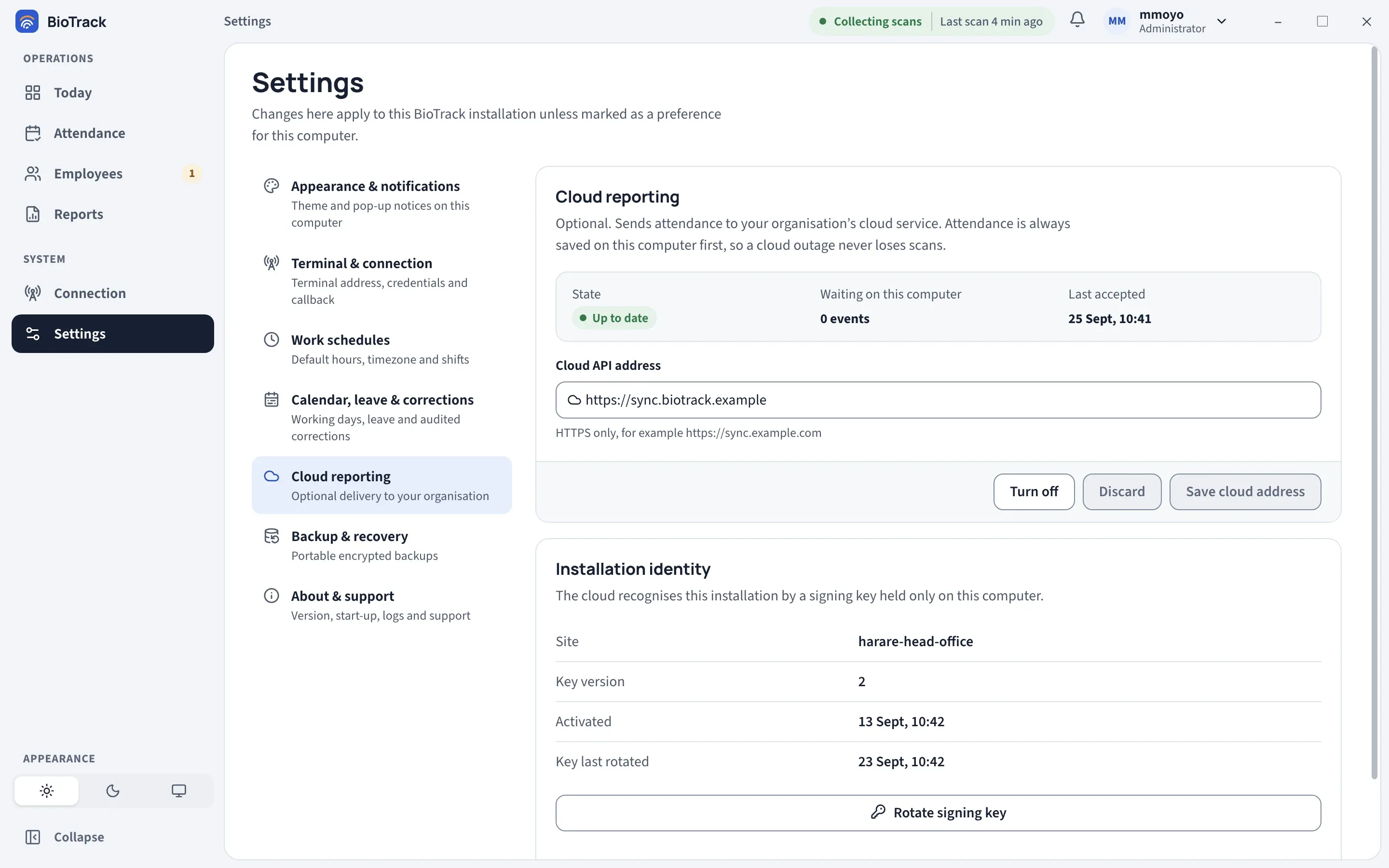The image size is (1389, 868).
Task: Open Terminal & connection settings
Action: pyautogui.click(x=381, y=281)
